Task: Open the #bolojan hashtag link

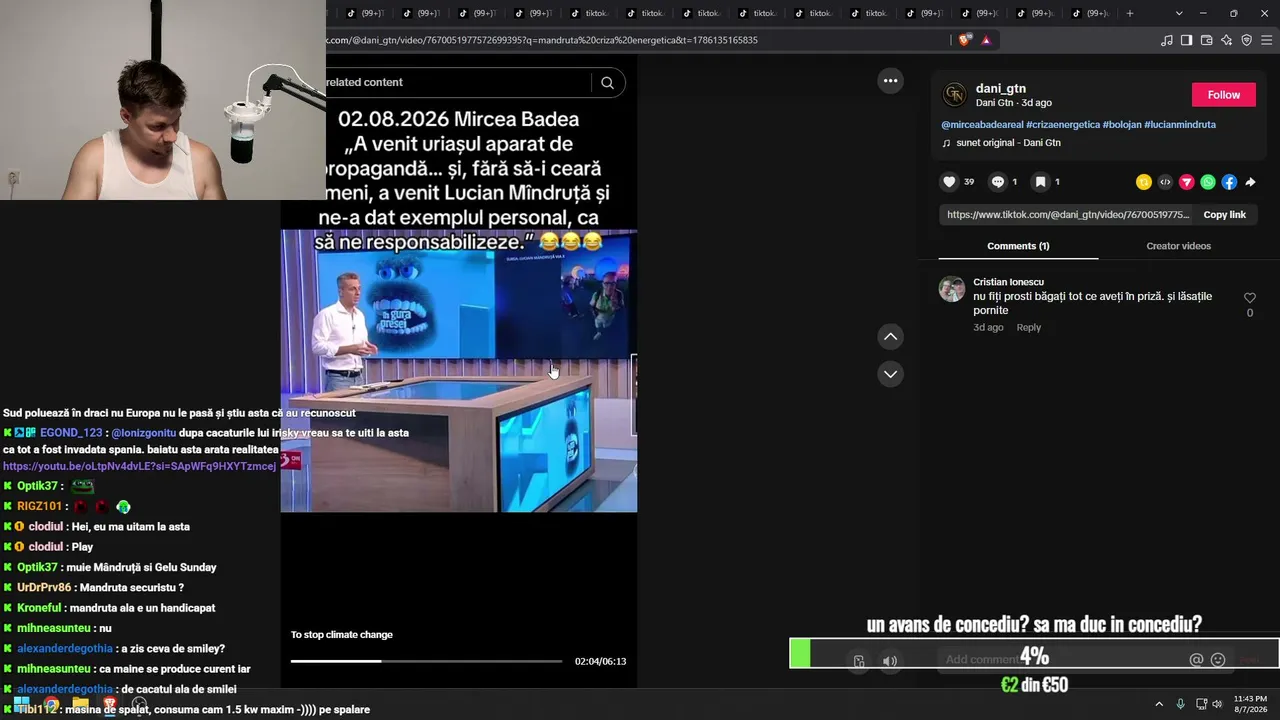Action: (1122, 125)
